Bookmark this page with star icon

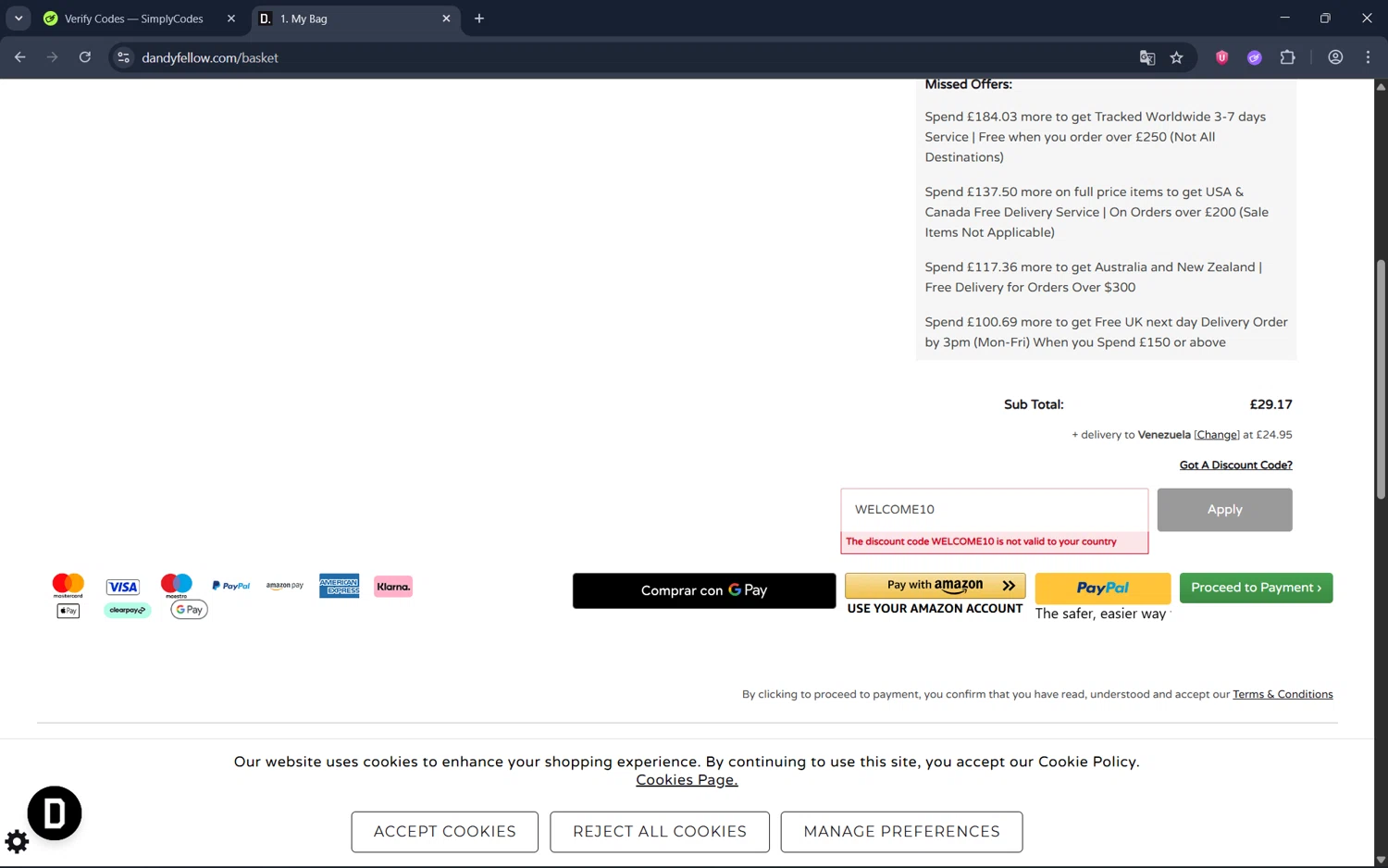(x=1176, y=57)
